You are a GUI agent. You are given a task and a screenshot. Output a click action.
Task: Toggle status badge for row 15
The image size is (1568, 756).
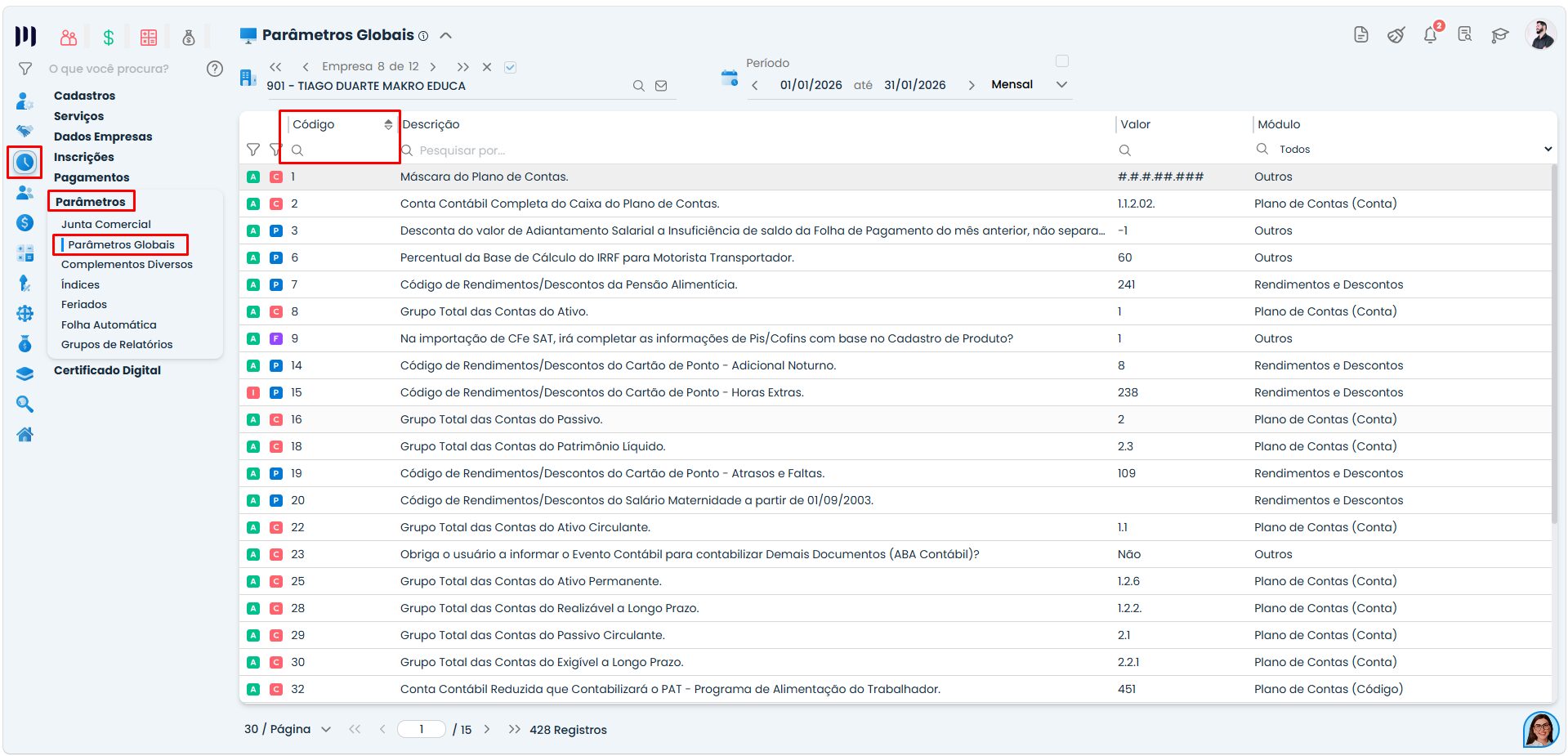(253, 392)
